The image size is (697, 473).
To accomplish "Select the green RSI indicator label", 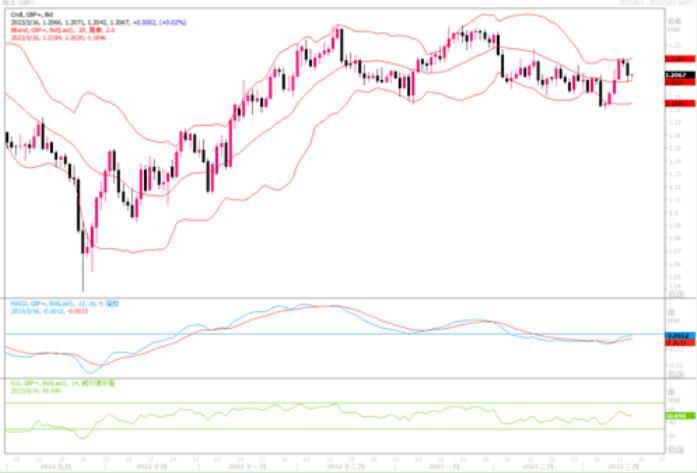I will pos(63,383).
